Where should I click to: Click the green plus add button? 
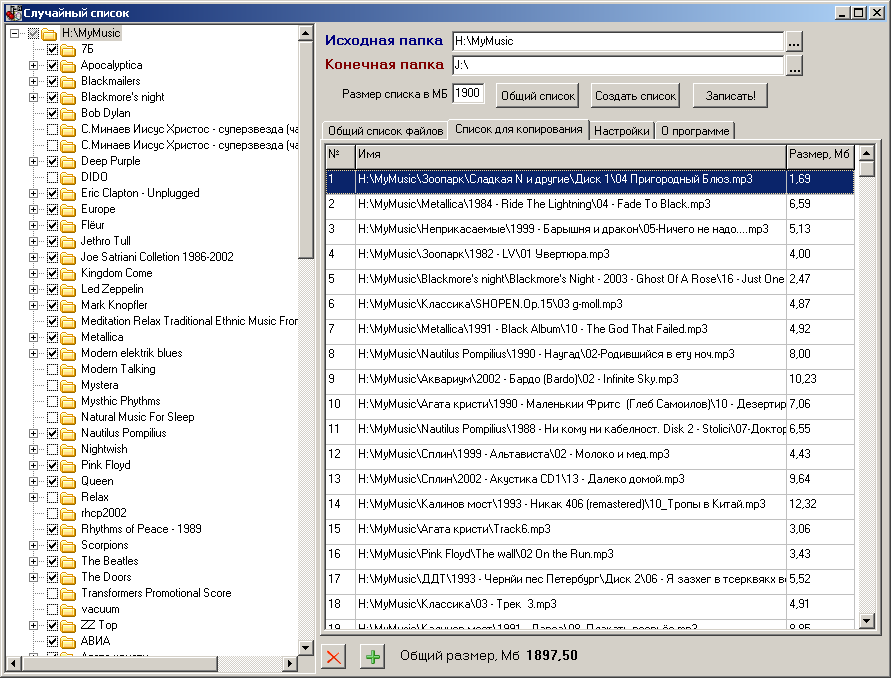[373, 656]
